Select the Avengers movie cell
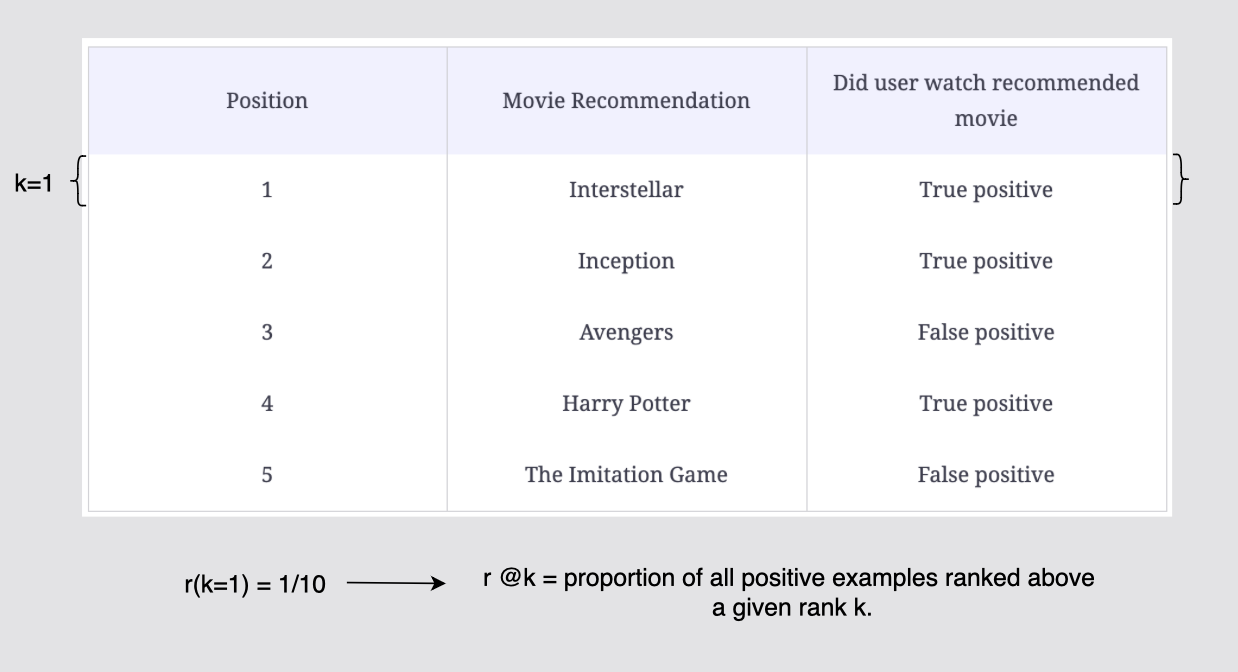 626,333
